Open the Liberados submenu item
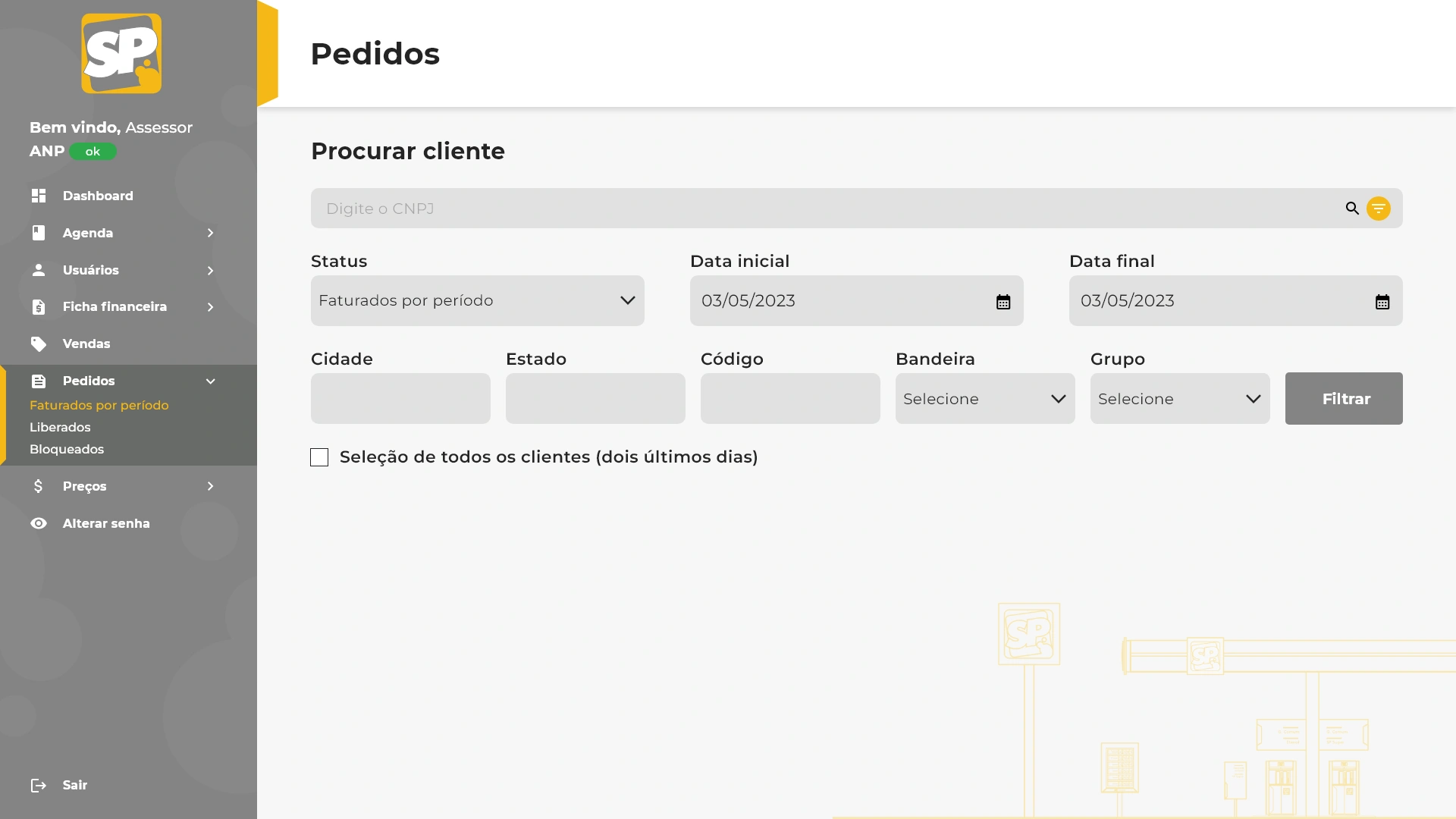 coord(60,427)
